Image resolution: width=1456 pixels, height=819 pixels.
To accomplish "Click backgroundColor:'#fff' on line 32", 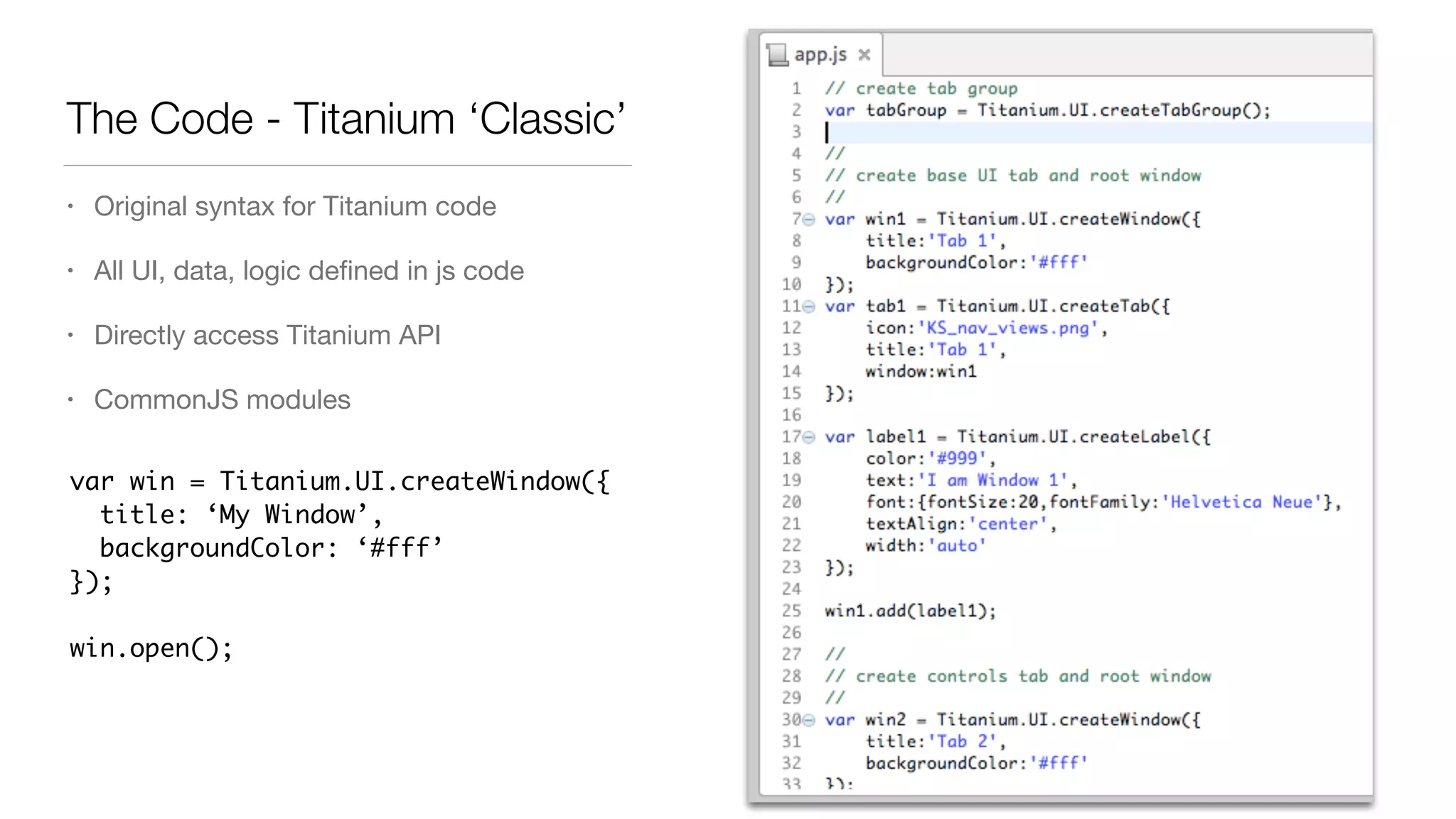I will point(977,764).
